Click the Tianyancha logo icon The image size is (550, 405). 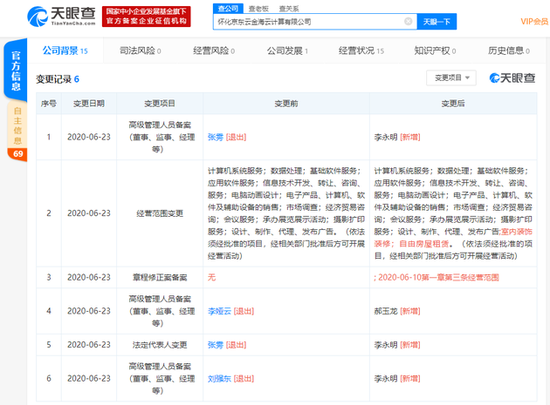click(x=38, y=16)
